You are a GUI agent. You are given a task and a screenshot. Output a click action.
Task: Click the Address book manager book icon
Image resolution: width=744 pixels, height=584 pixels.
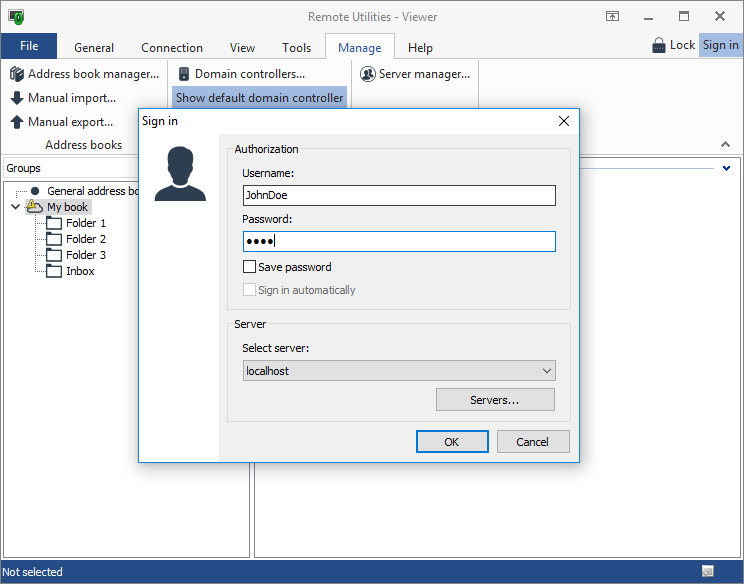(17, 74)
